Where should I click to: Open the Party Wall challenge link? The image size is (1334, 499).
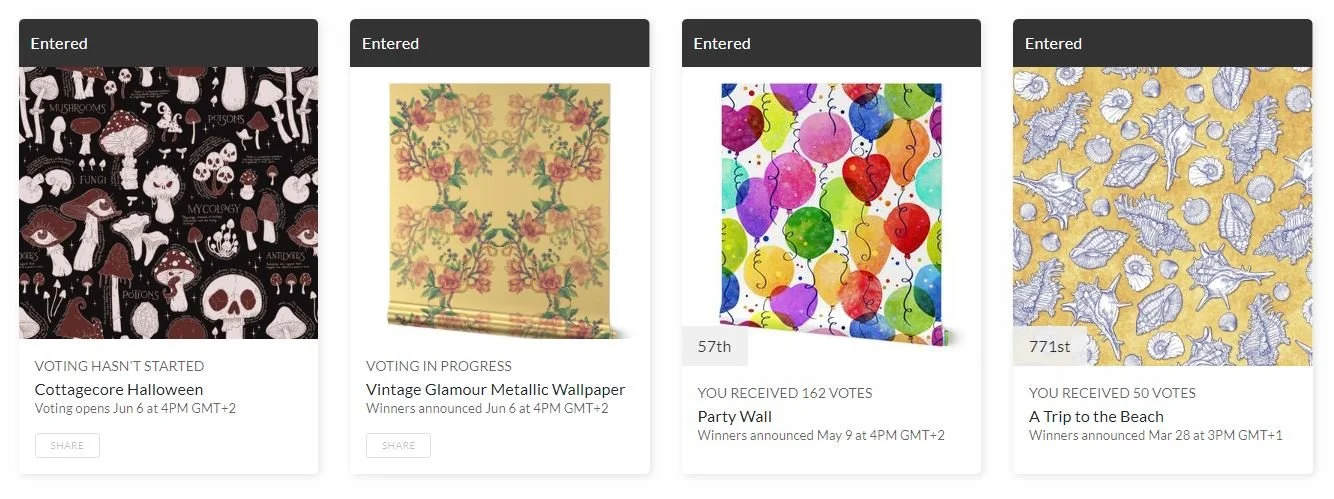[735, 417]
